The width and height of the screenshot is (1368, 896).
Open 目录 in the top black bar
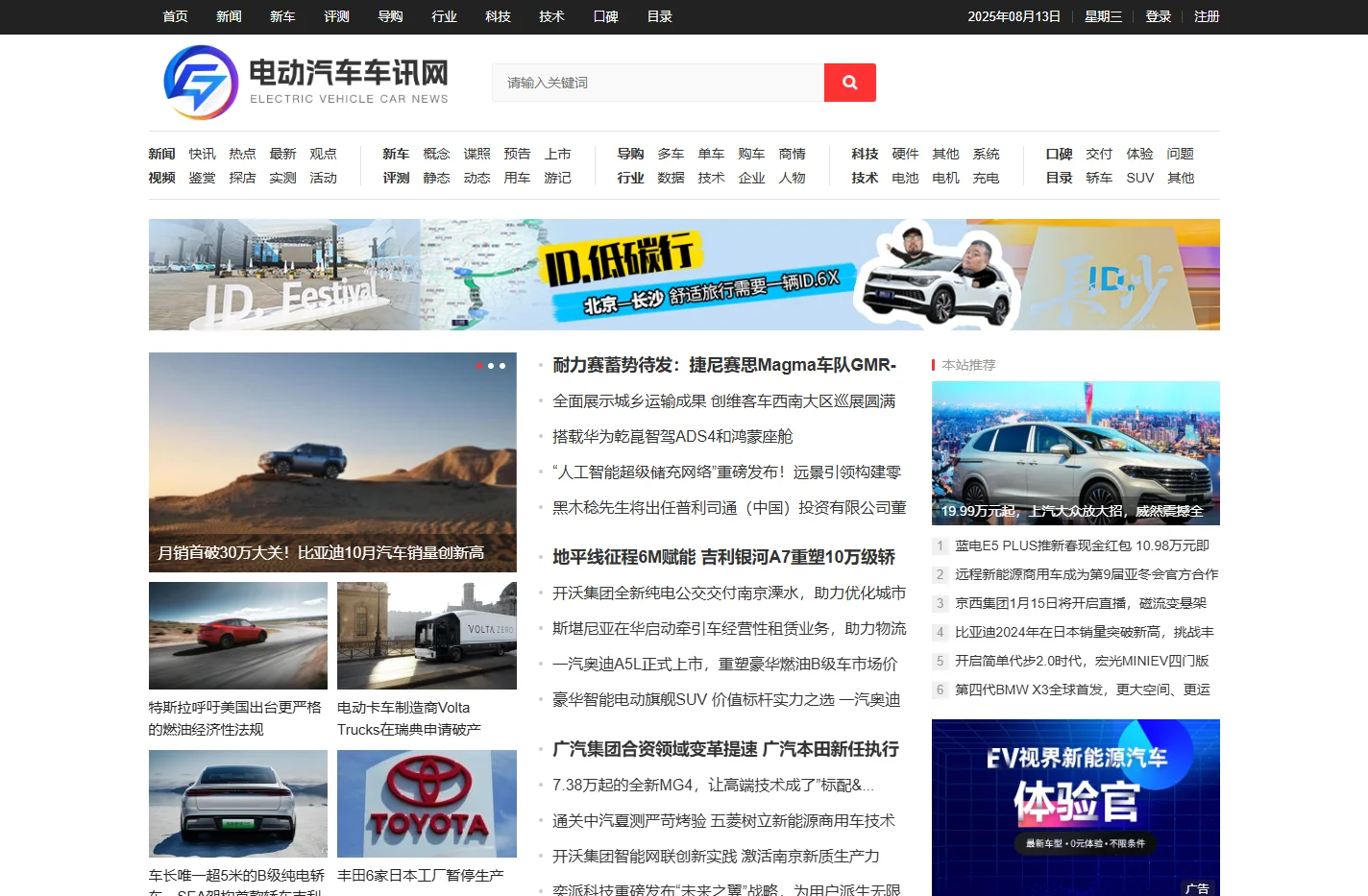click(x=659, y=16)
